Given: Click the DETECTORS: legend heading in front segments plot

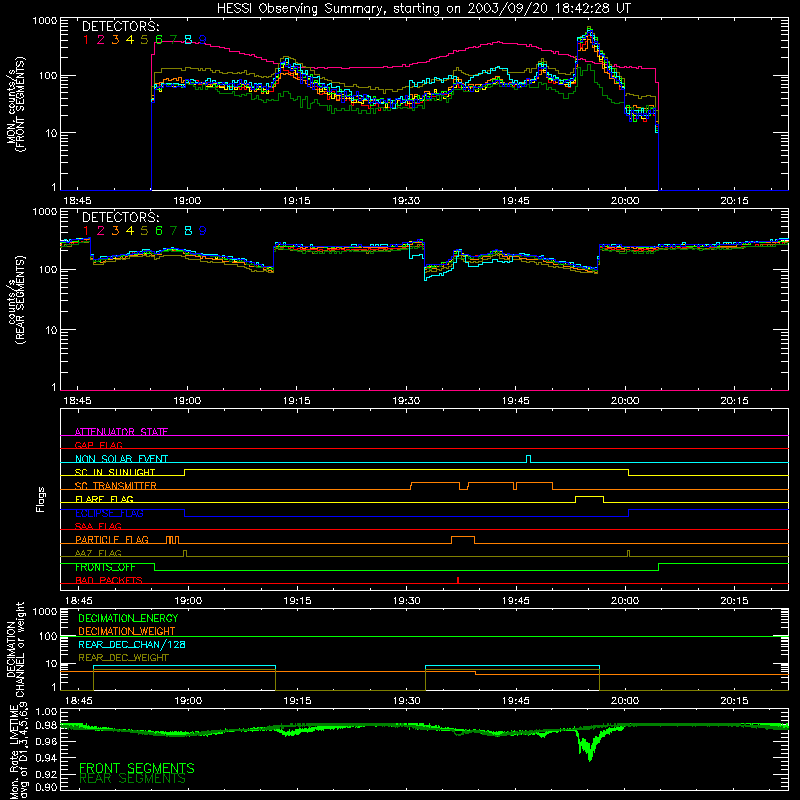Looking at the screenshot, I should [x=120, y=26].
